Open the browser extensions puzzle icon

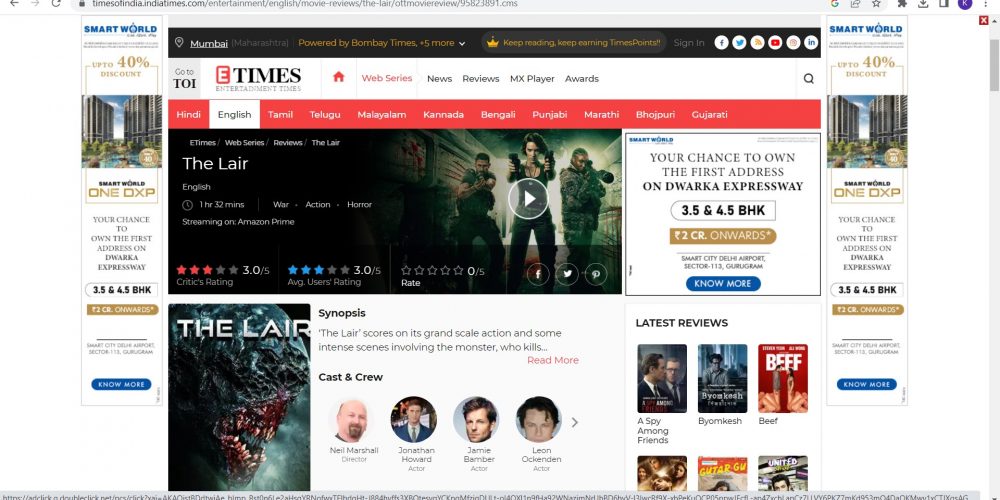coord(902,3)
